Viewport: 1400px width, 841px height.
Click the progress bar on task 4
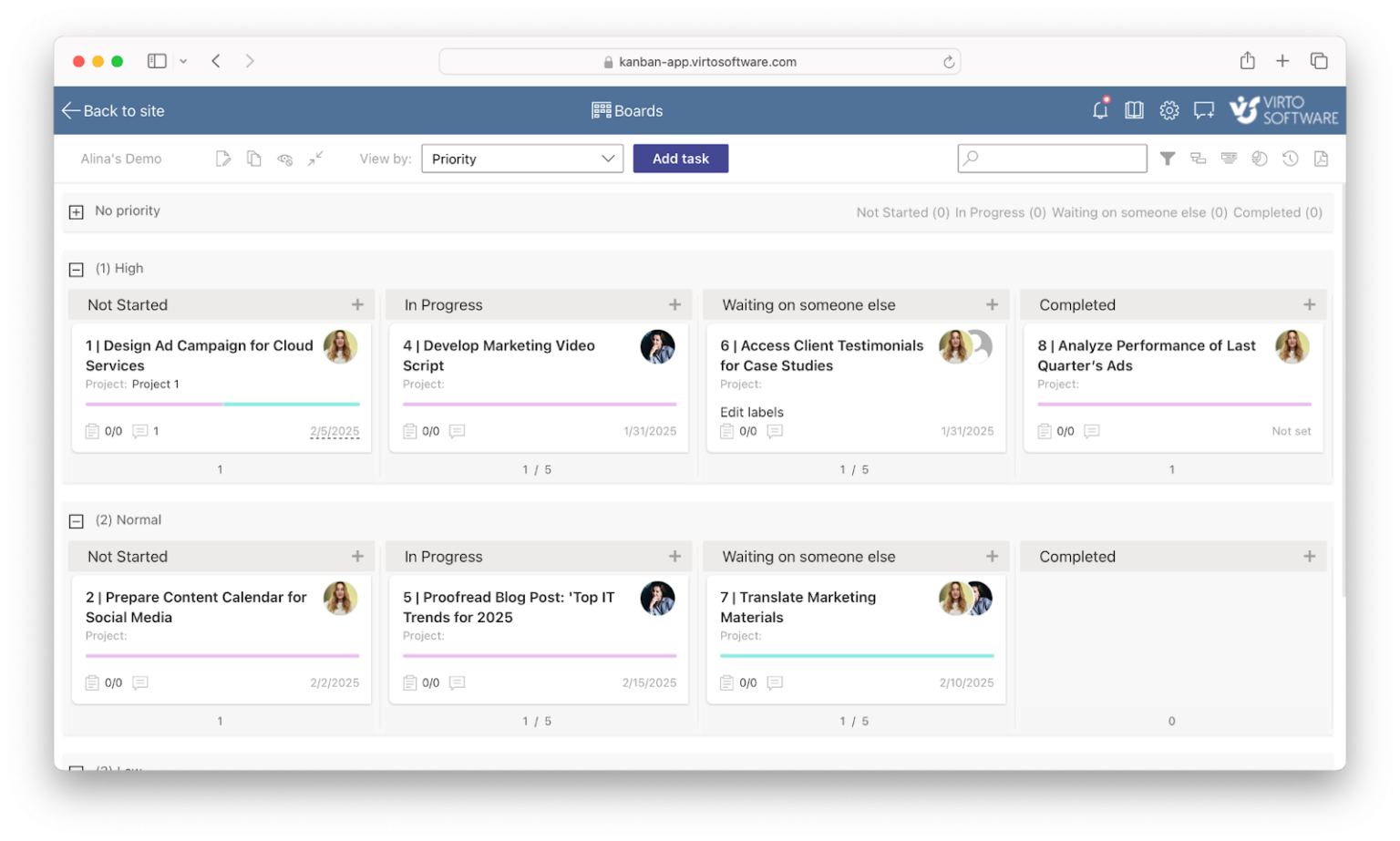click(x=539, y=404)
